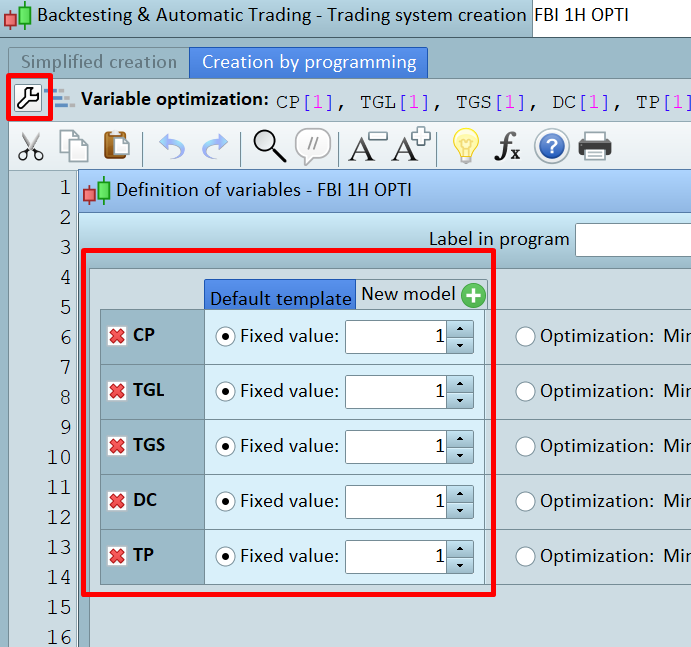Cut selected code with scissors icon
This screenshot has height=647, width=691.
30,147
